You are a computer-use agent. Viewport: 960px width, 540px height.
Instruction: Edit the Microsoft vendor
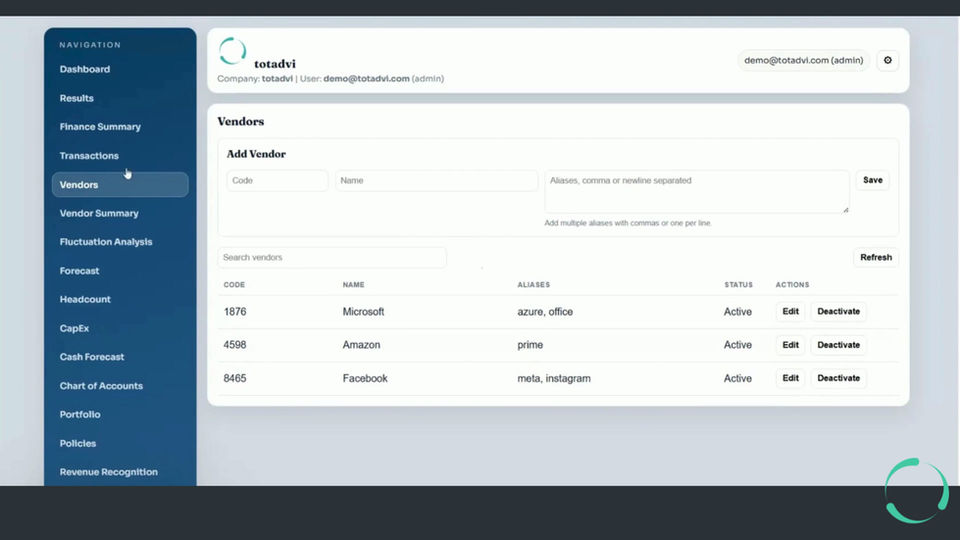click(790, 312)
